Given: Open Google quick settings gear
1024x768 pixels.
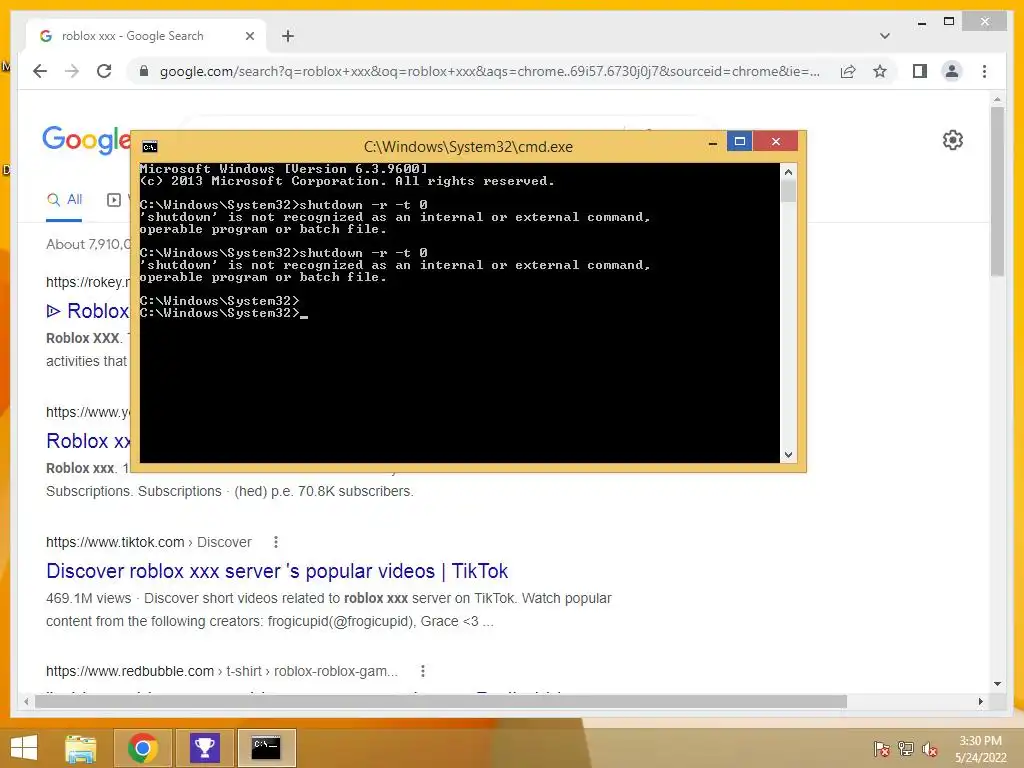Looking at the screenshot, I should pos(953,140).
